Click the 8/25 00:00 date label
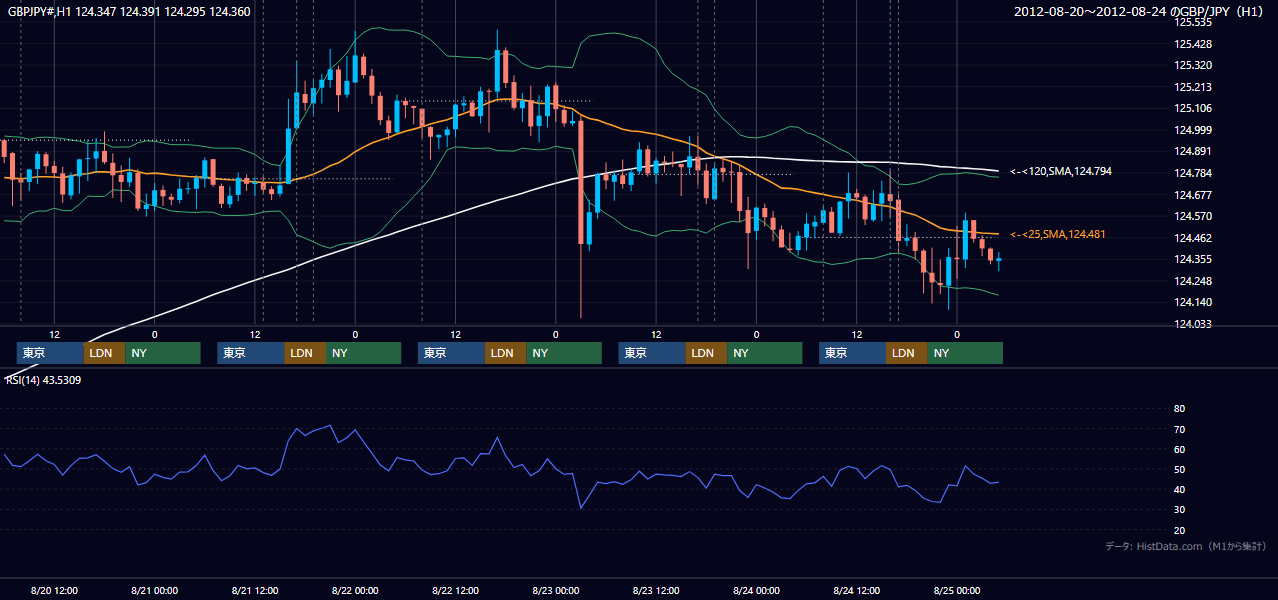This screenshot has height=600, width=1278. click(957, 590)
